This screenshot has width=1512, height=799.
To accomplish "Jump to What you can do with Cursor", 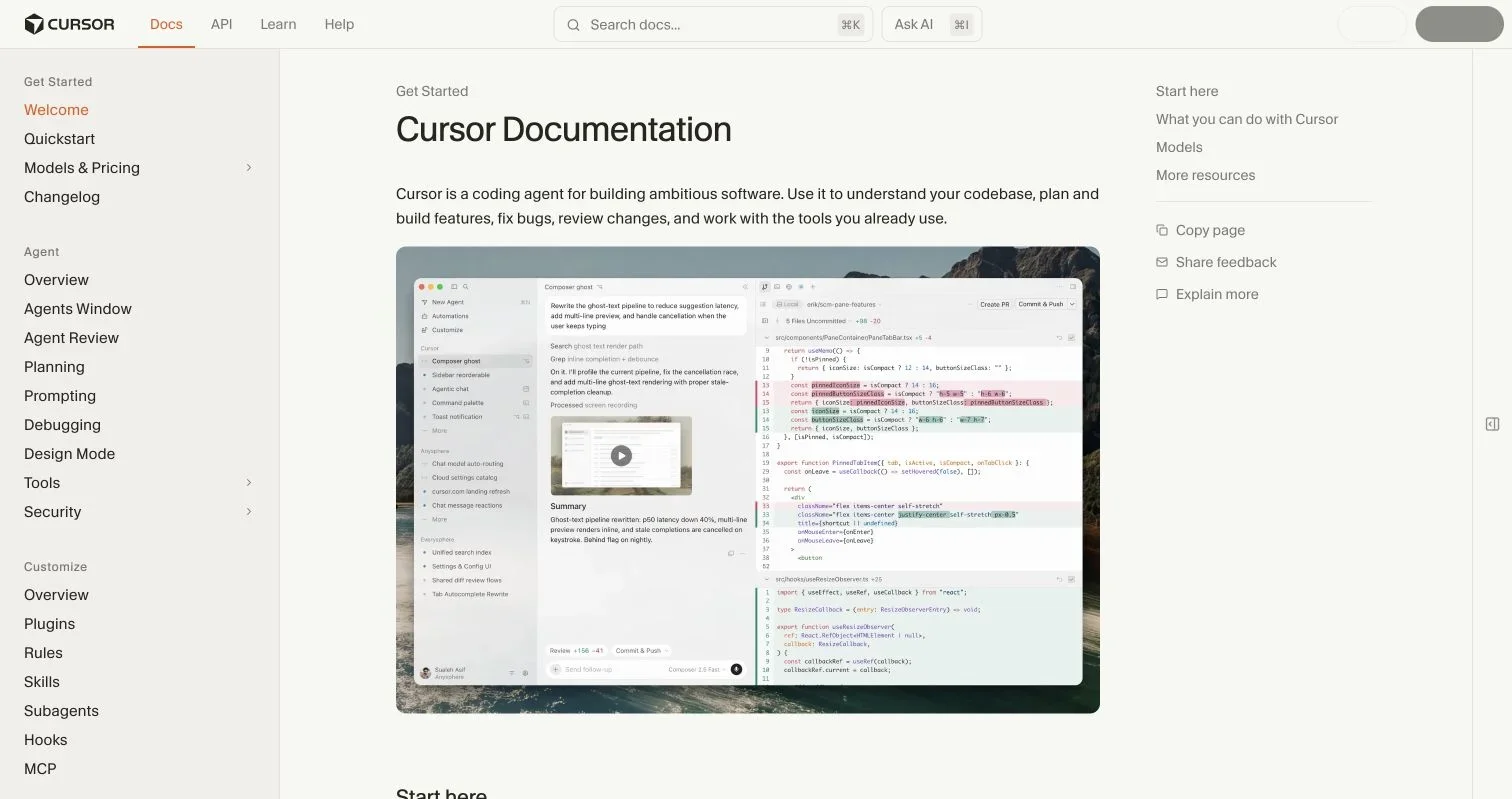I will tap(1247, 119).
